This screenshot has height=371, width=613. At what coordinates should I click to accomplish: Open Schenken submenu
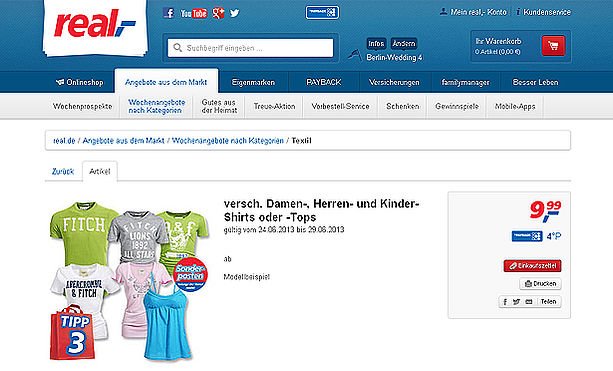[403, 106]
